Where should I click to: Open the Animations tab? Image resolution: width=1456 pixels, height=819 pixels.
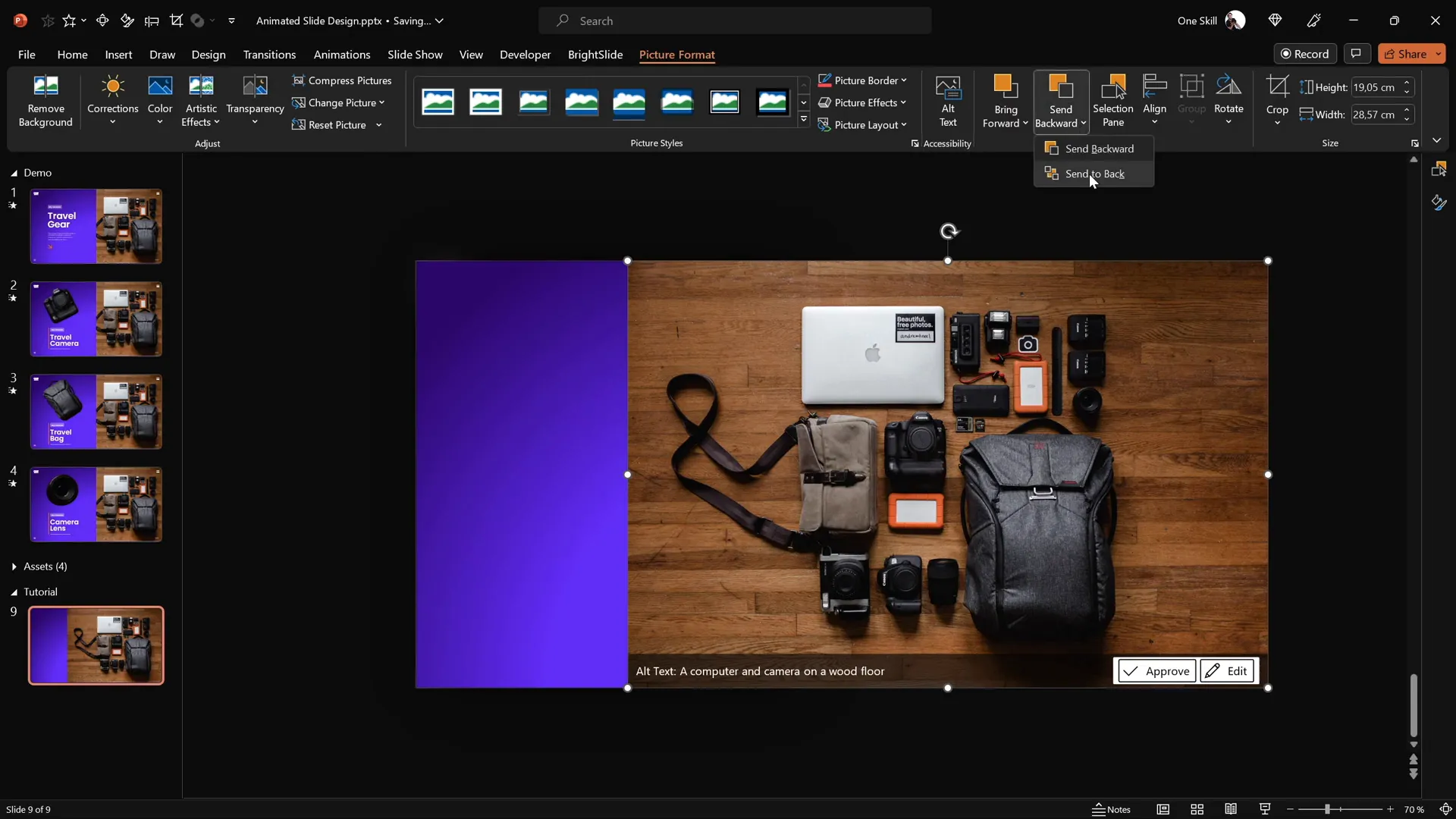(342, 55)
